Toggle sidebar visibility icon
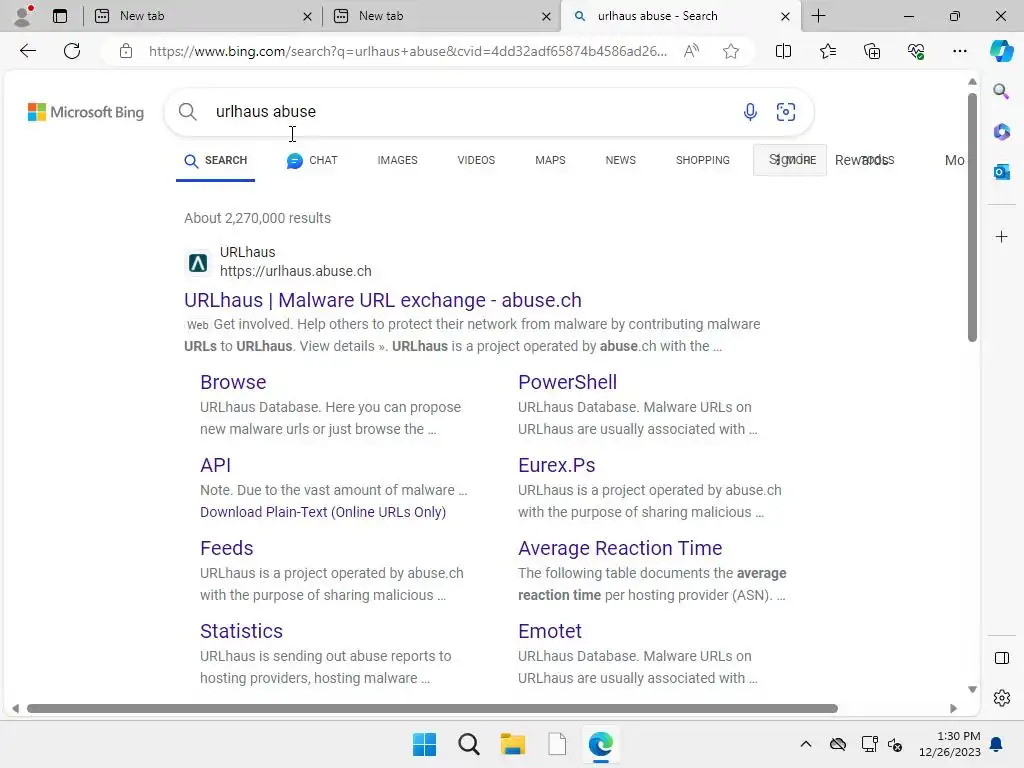Viewport: 1024px width, 768px height. 1001,658
